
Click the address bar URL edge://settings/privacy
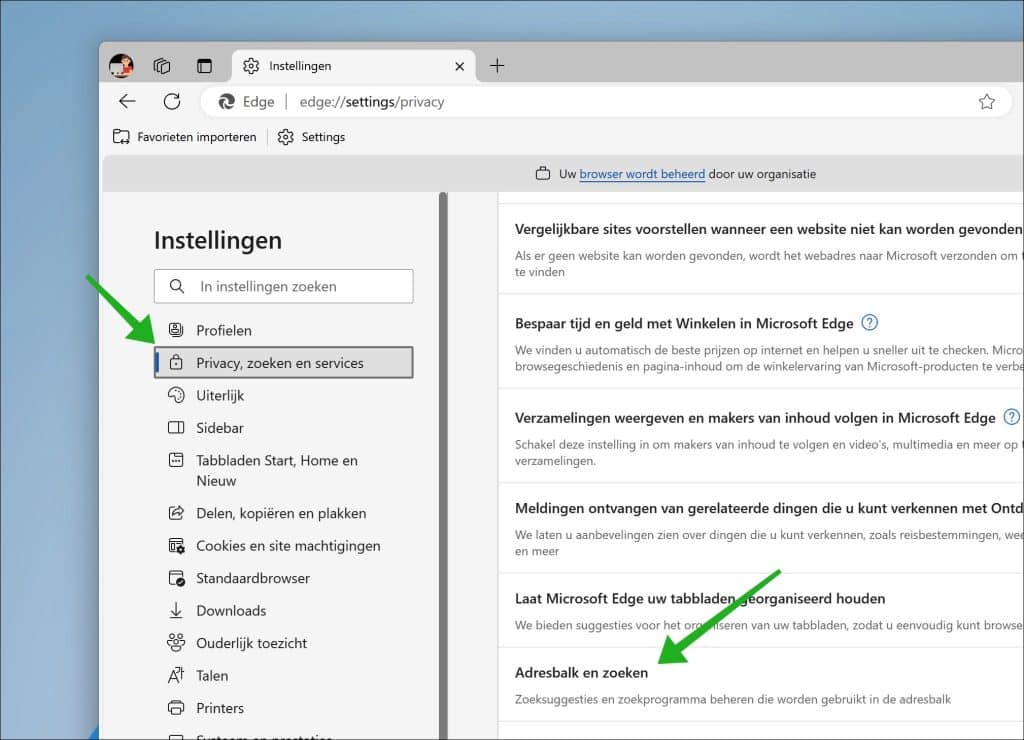click(372, 102)
